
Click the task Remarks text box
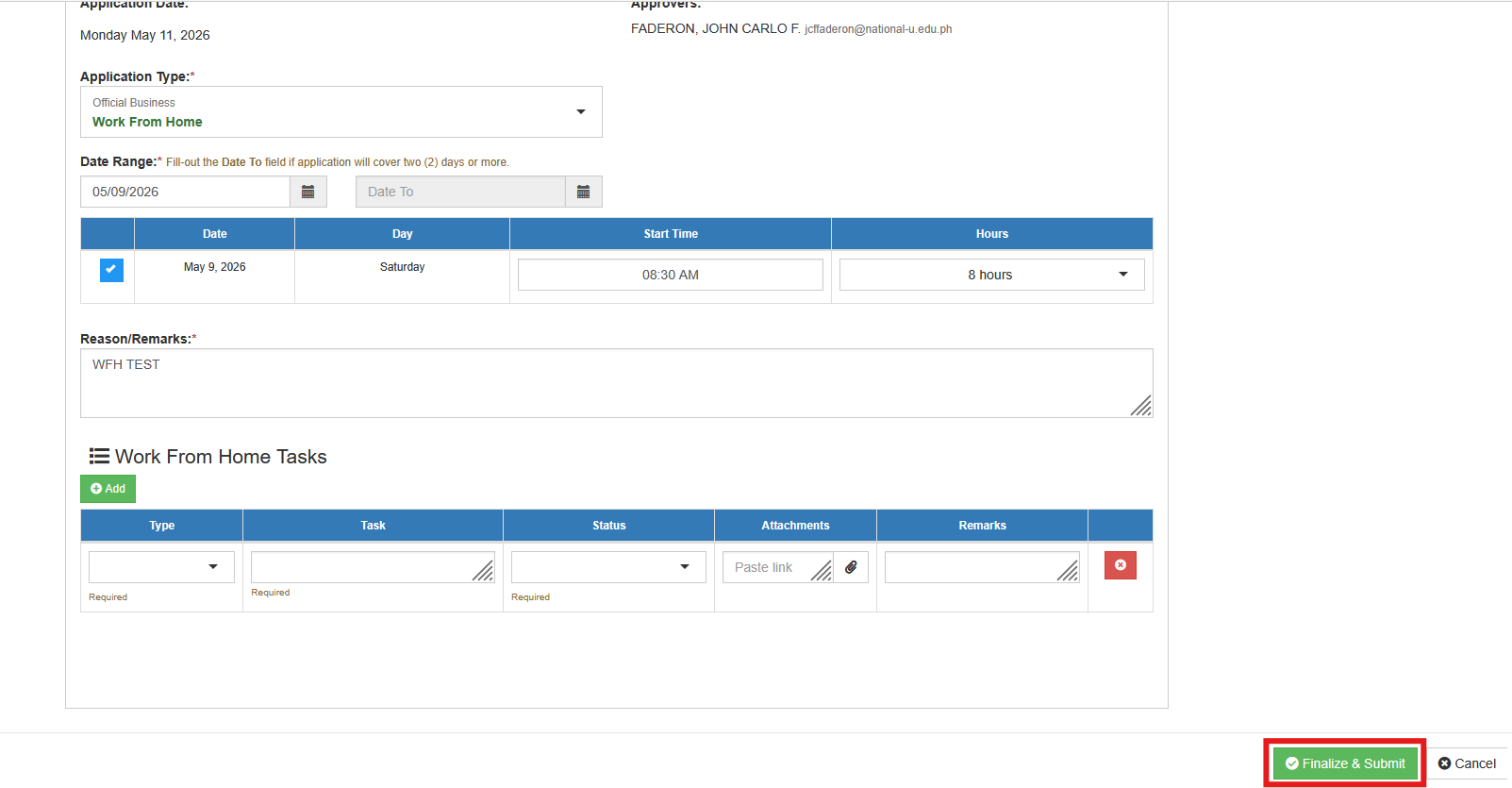pos(982,567)
